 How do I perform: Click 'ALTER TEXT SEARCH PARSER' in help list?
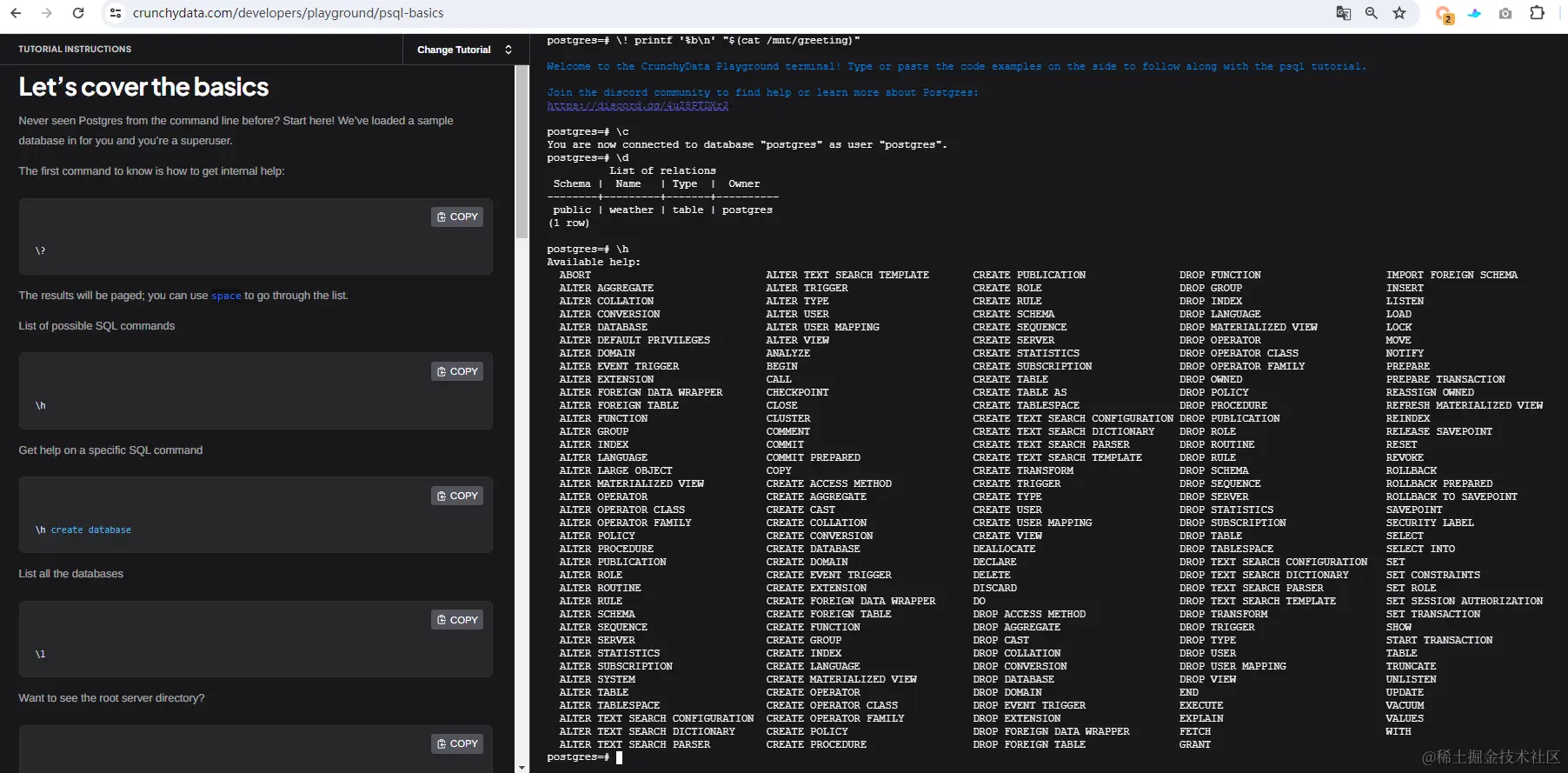(635, 744)
